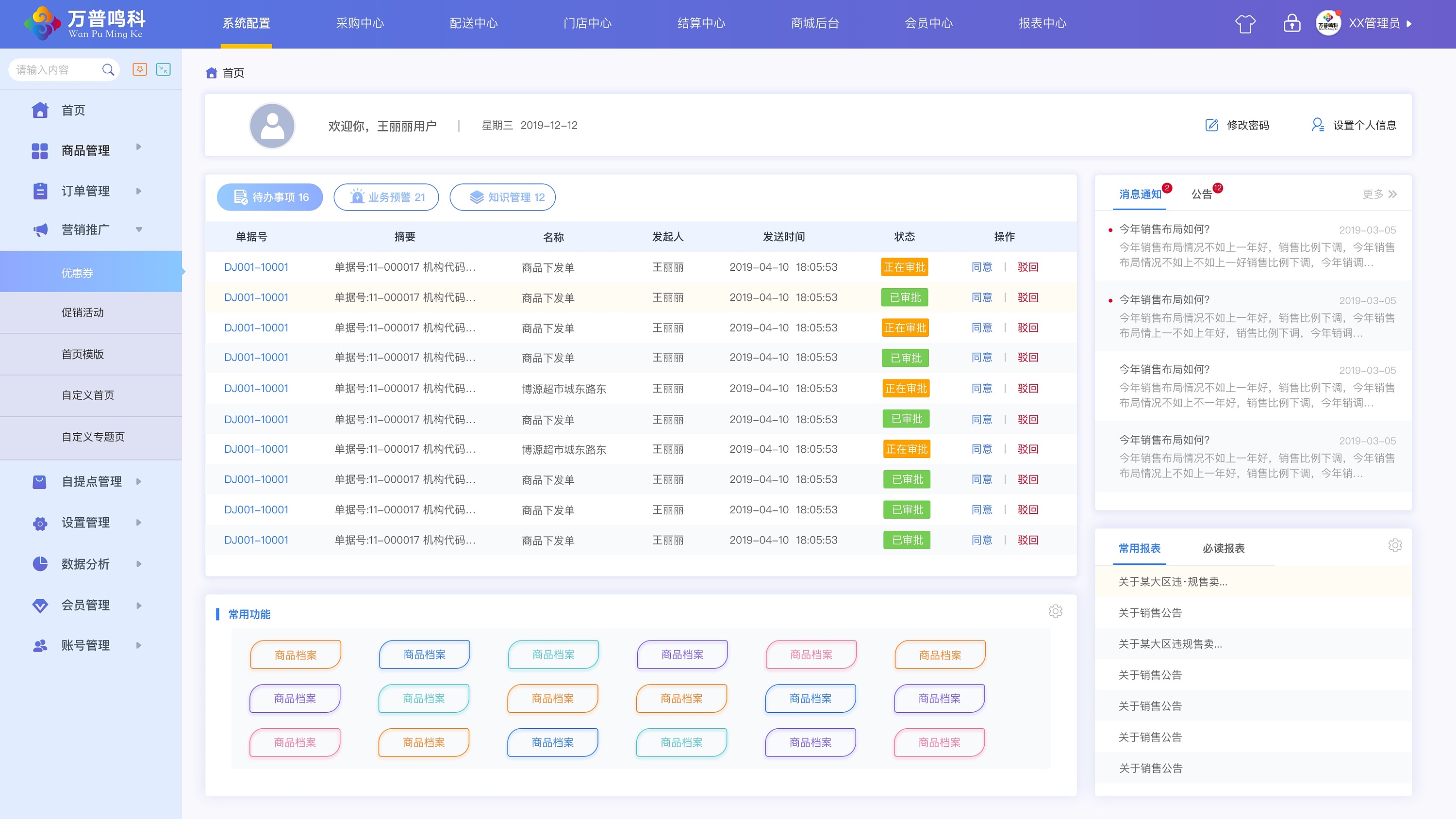Open settings gear for 常用功能 panel

[x=1055, y=611]
